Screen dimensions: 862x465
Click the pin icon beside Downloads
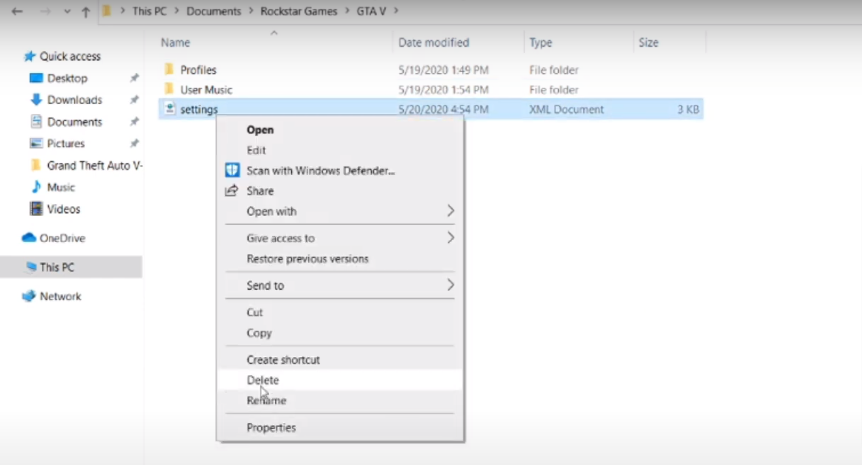point(134,100)
